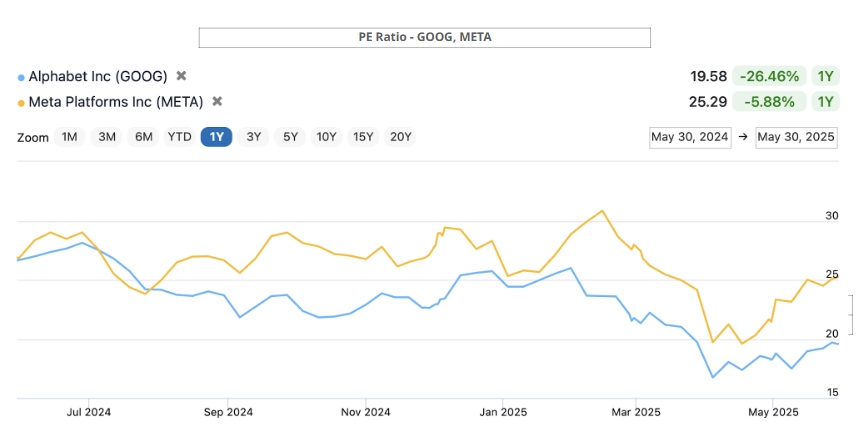Screen dimensions: 862x440
Task: Click the Sep 2024 x-axis label
Action: click(228, 412)
